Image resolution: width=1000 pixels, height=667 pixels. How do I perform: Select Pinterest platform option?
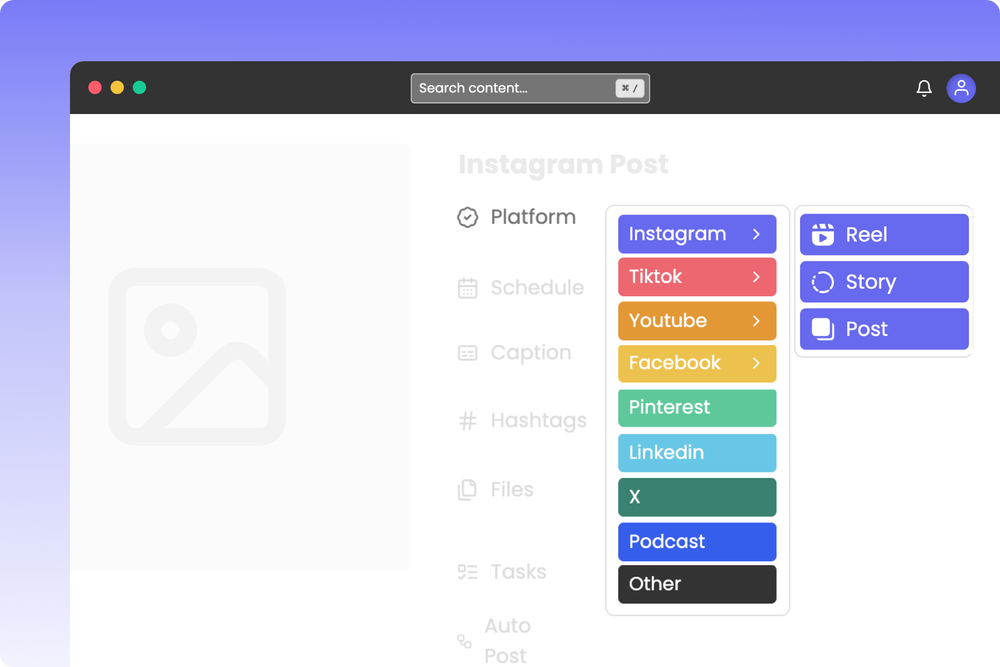pyautogui.click(x=697, y=408)
